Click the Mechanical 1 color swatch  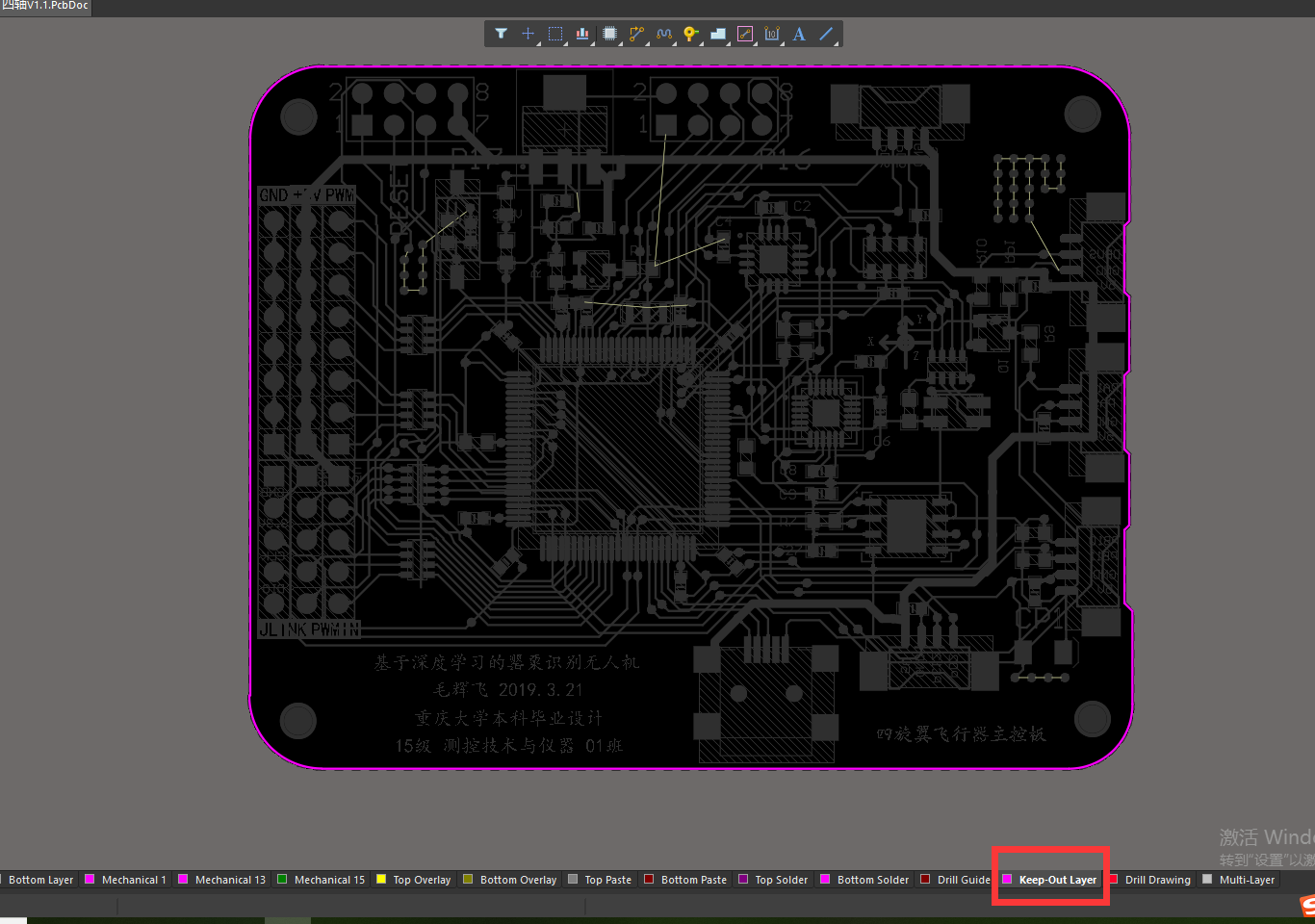coord(88,879)
